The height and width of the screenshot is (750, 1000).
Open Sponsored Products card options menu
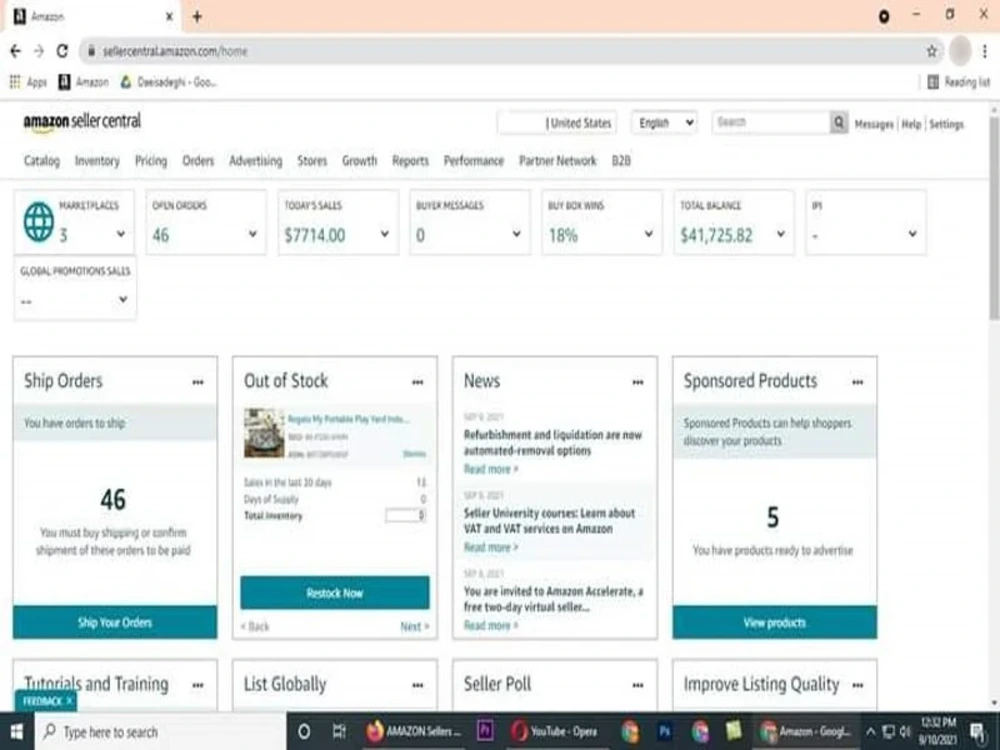[x=858, y=382]
